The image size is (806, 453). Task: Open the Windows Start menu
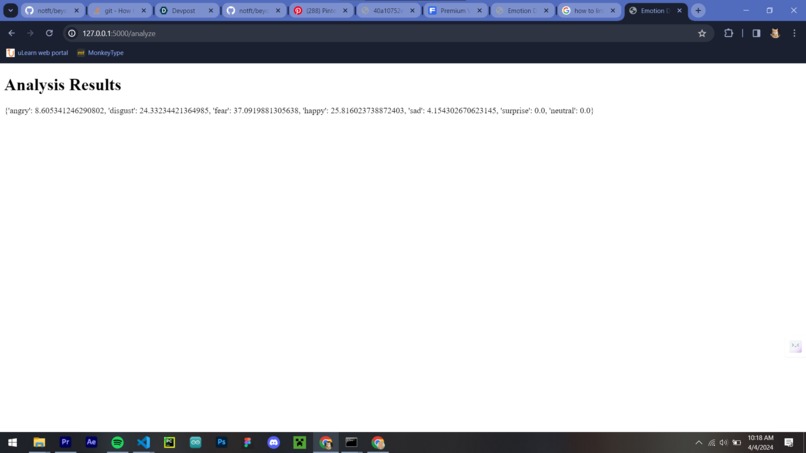pos(12,442)
